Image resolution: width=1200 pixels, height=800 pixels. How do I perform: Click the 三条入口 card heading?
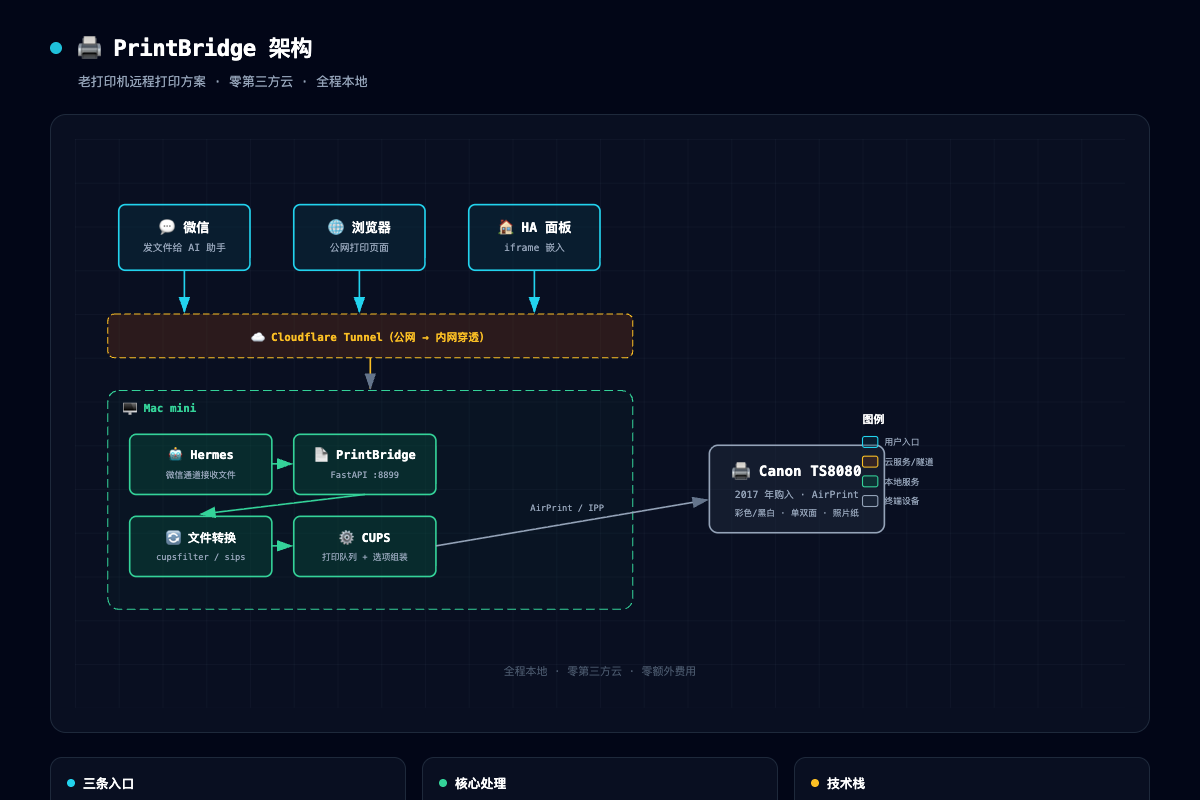pyautogui.click(x=109, y=783)
